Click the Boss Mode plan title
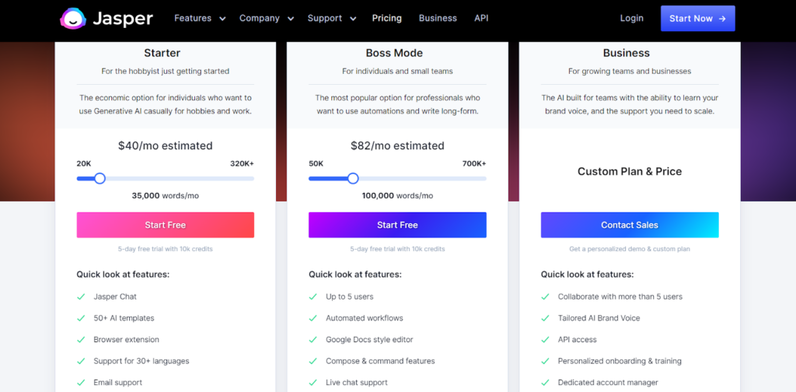796x392 pixels. point(394,53)
